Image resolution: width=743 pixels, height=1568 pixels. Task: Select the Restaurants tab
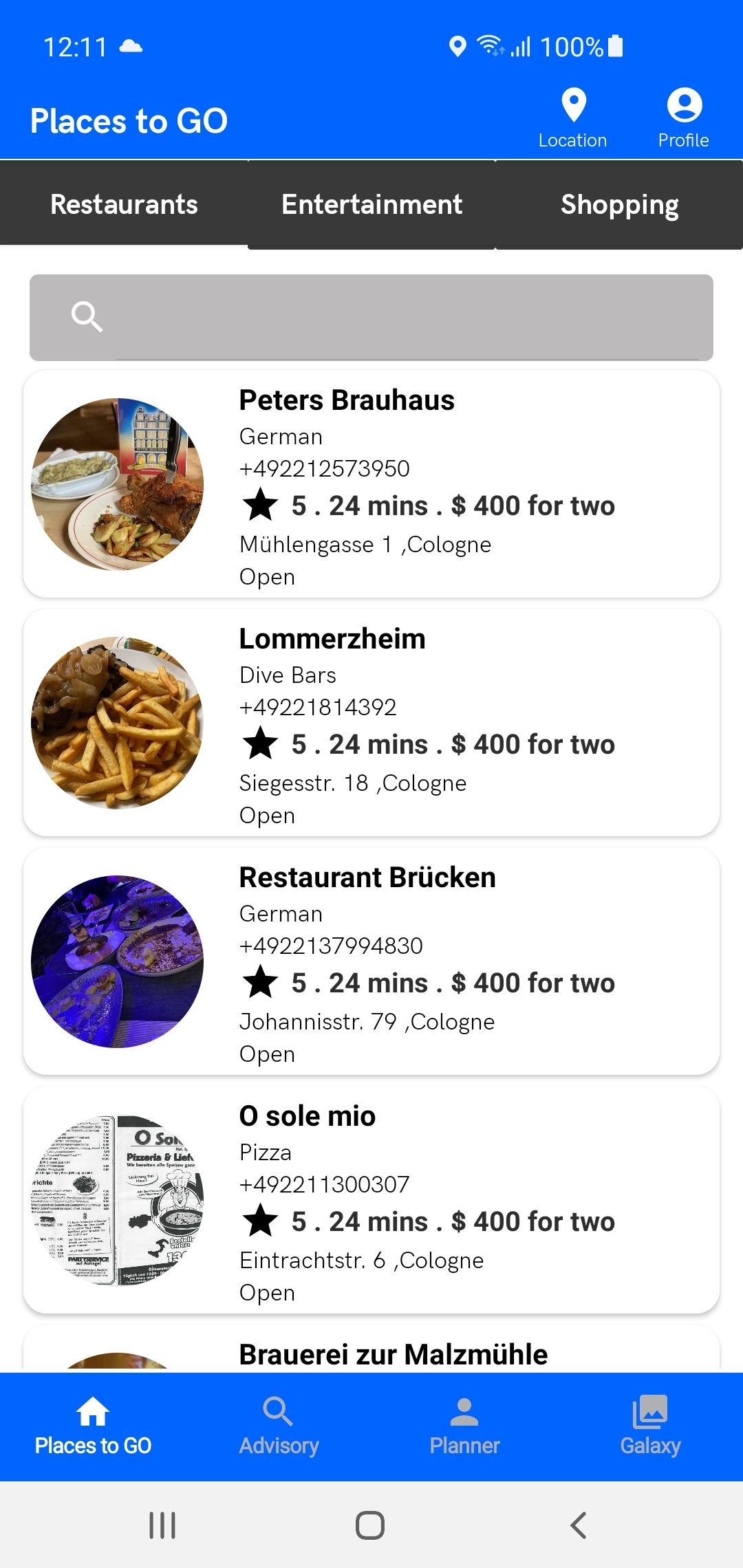pos(124,204)
